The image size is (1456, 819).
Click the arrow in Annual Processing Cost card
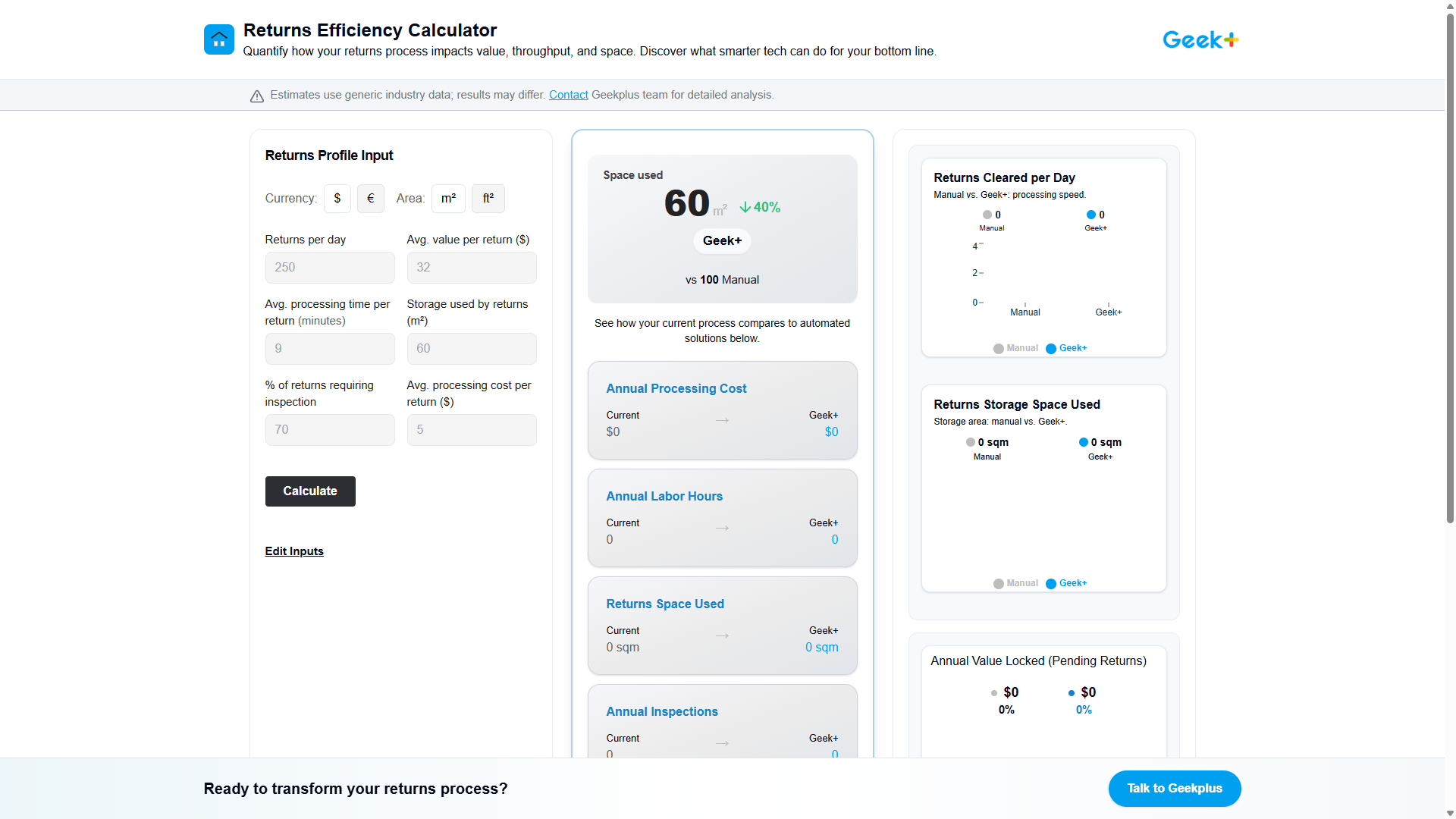(x=722, y=420)
